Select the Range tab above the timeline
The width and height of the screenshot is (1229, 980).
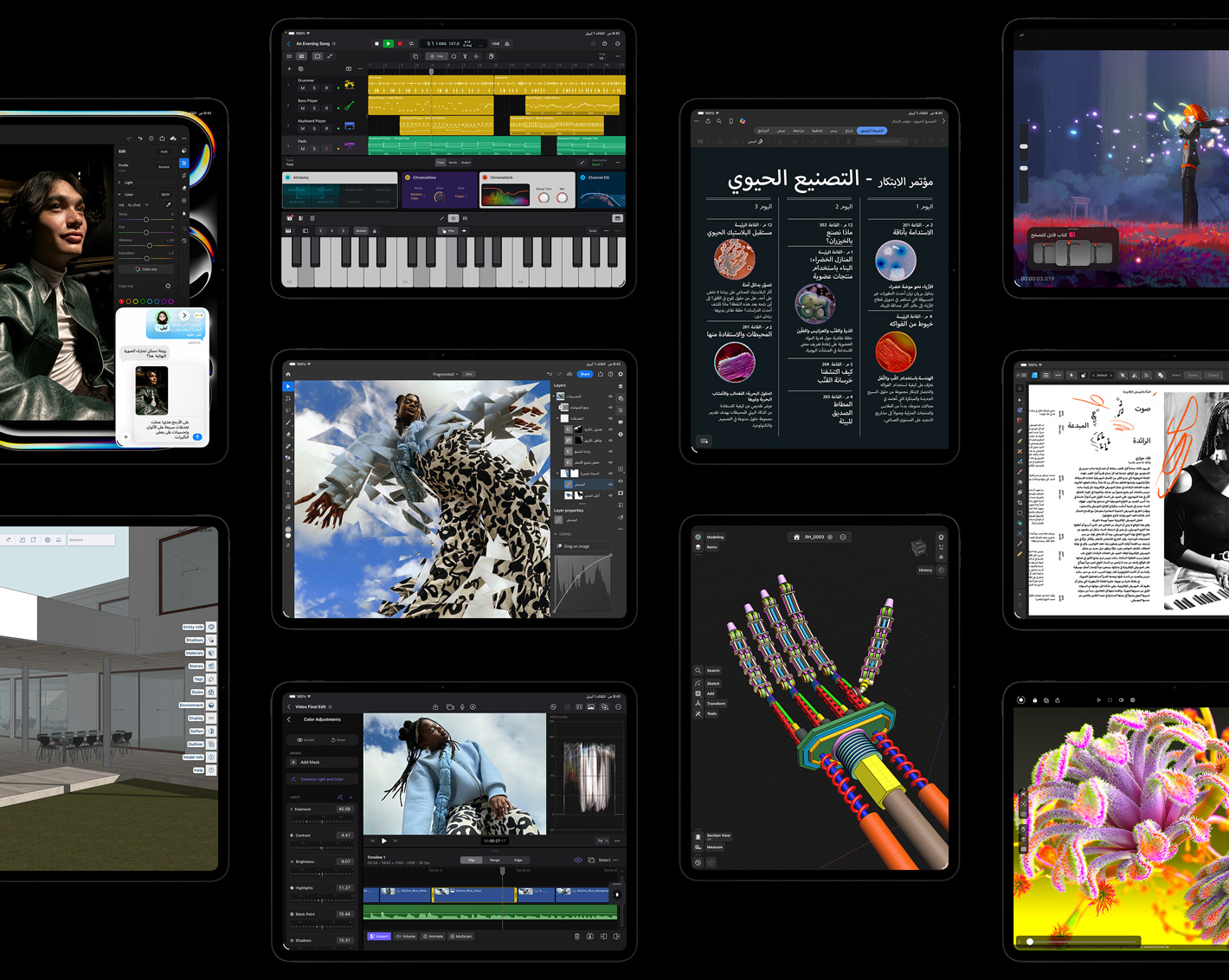point(494,860)
